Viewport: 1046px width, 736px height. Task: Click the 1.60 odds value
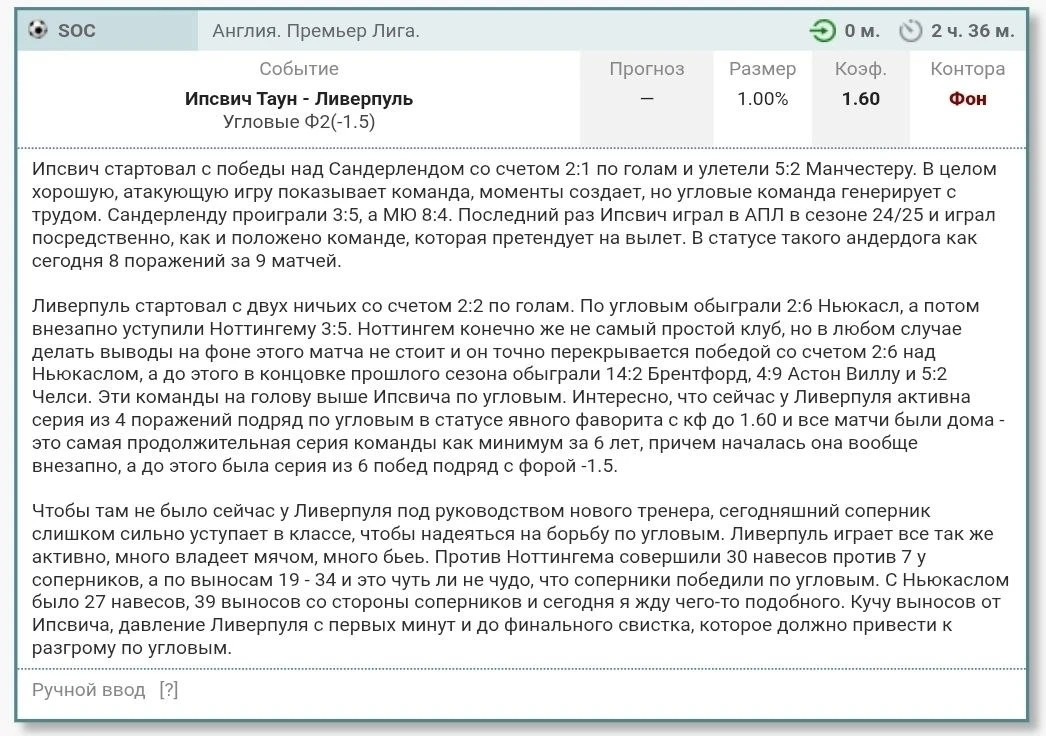pyautogui.click(x=861, y=99)
